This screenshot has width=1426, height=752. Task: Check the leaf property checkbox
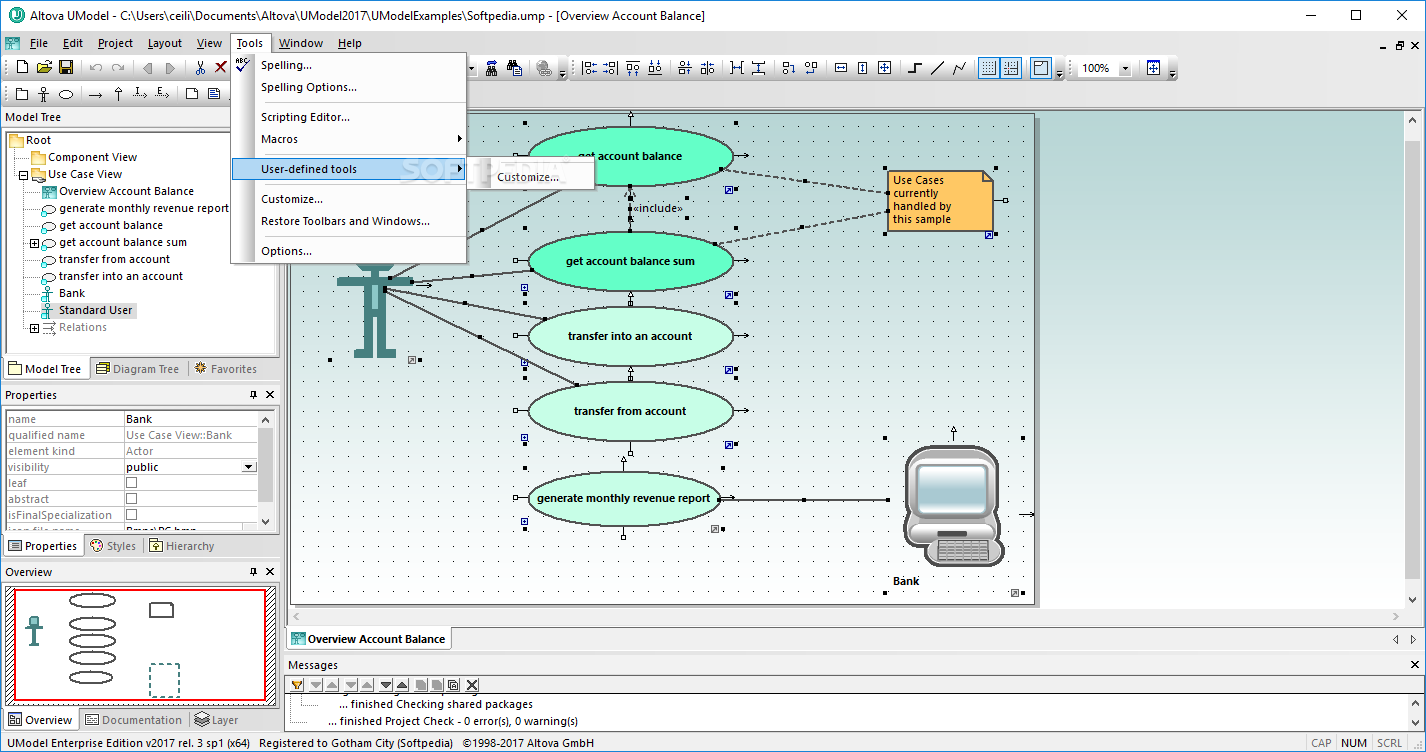[131, 483]
